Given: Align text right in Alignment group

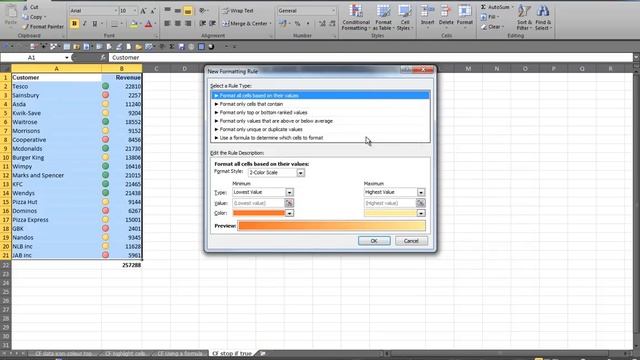Looking at the screenshot, I should pos(188,24).
